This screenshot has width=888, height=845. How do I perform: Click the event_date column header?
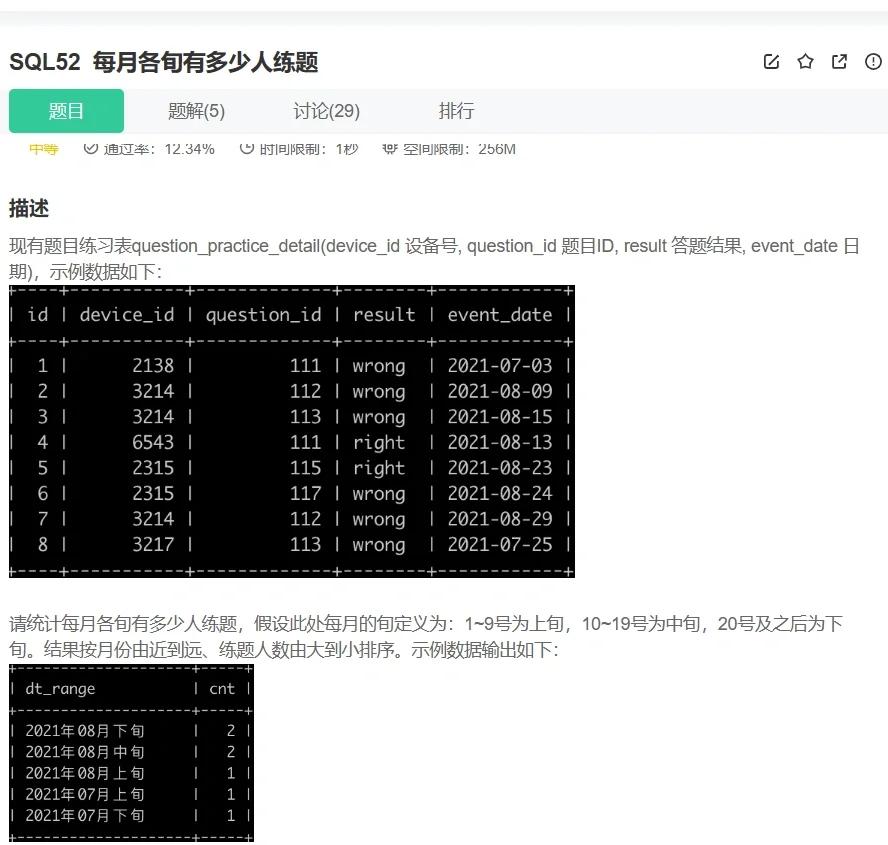pos(500,315)
